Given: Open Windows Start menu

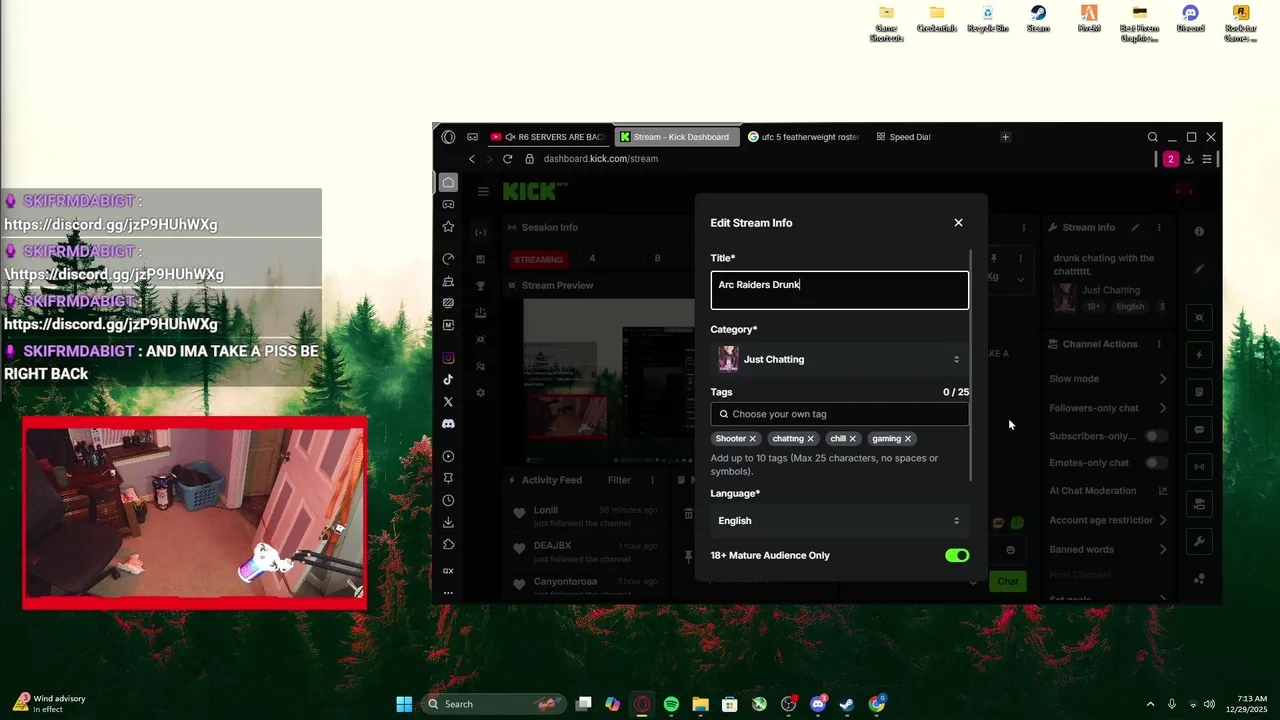Looking at the screenshot, I should coord(404,704).
